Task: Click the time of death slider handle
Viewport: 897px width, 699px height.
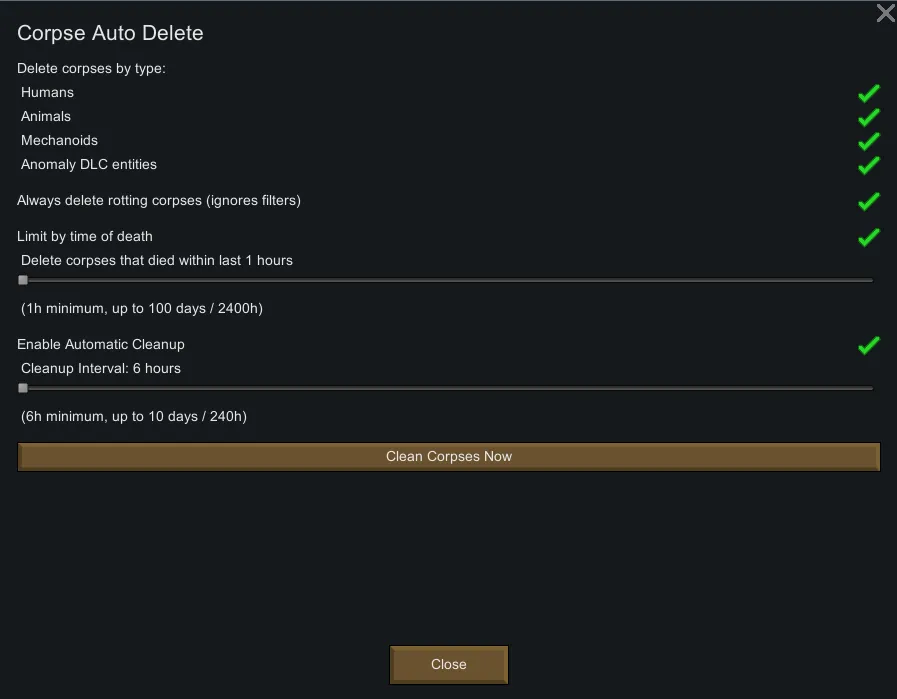Action: [23, 280]
